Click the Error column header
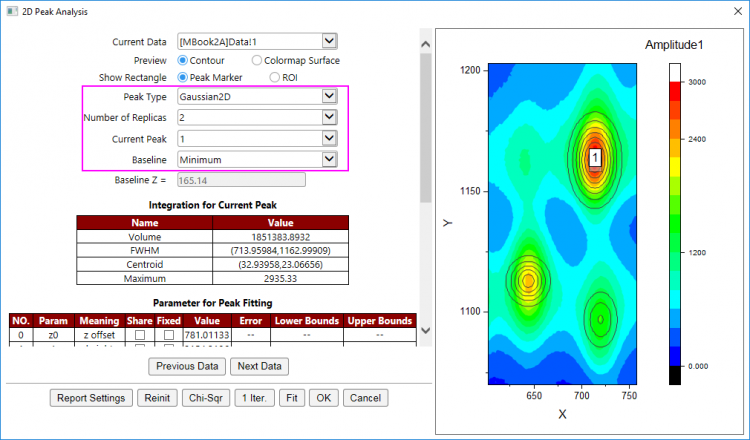The width and height of the screenshot is (750, 440). point(251,320)
